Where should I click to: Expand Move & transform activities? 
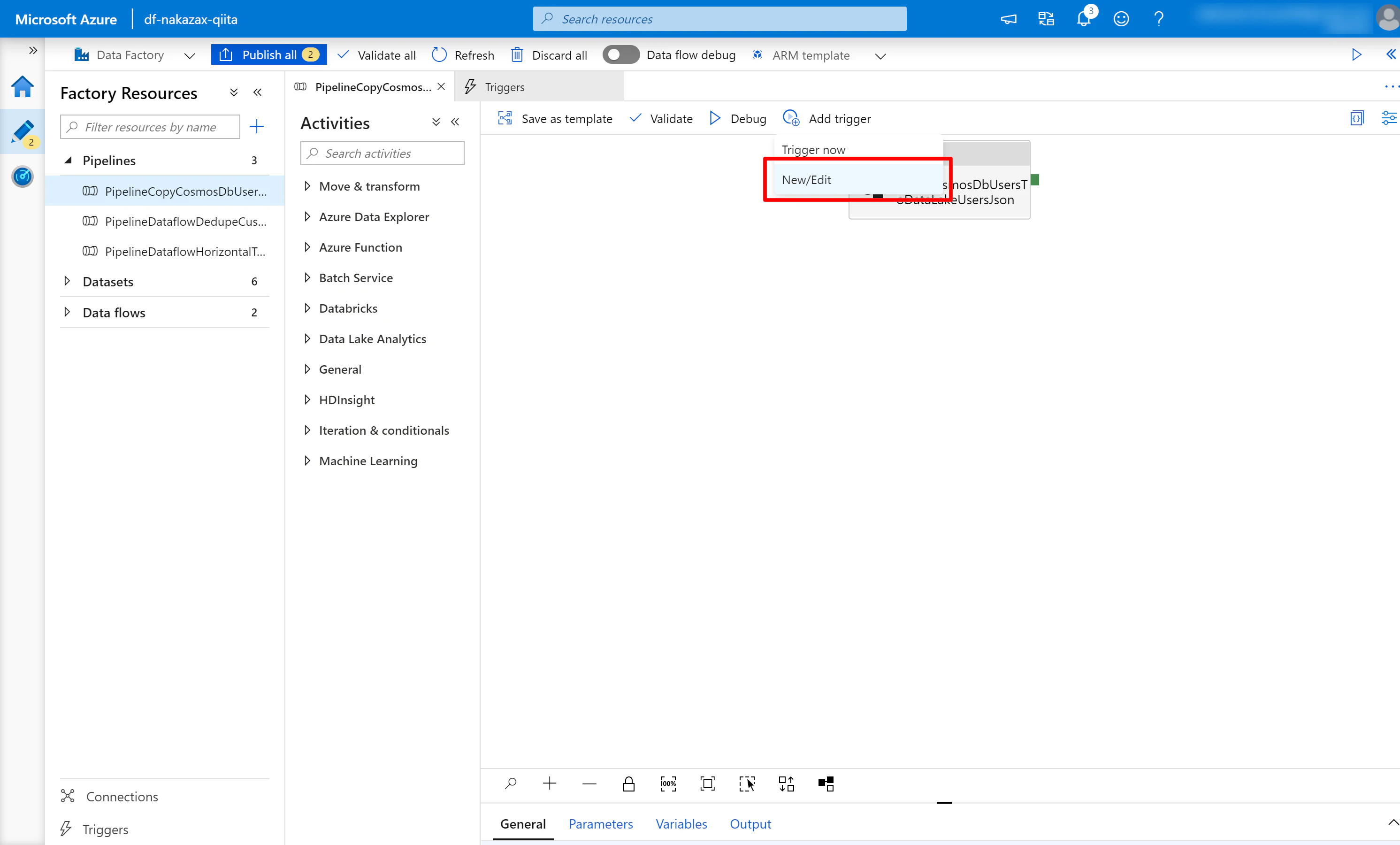click(x=307, y=186)
